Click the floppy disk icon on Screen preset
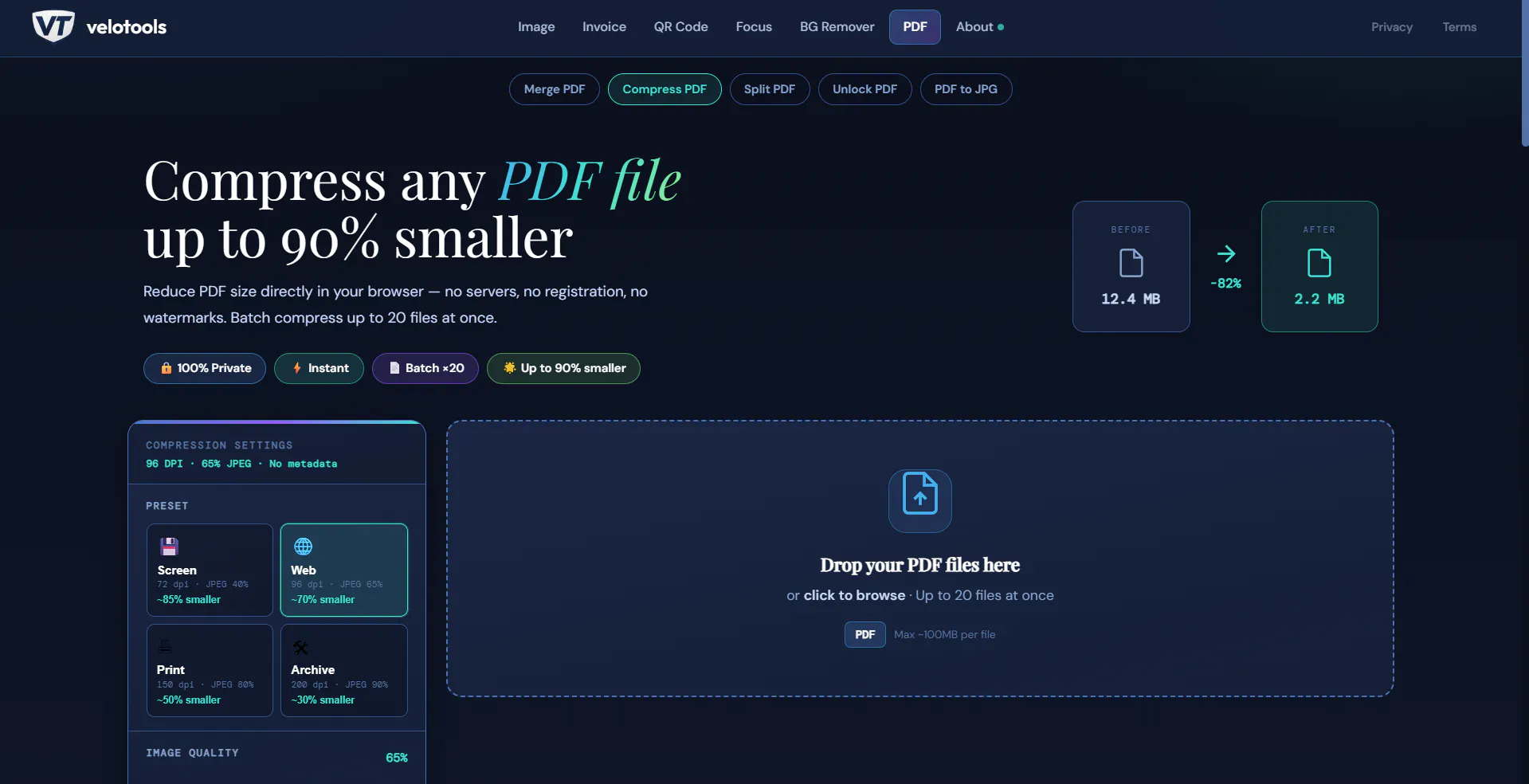The width and height of the screenshot is (1529, 784). 169,547
